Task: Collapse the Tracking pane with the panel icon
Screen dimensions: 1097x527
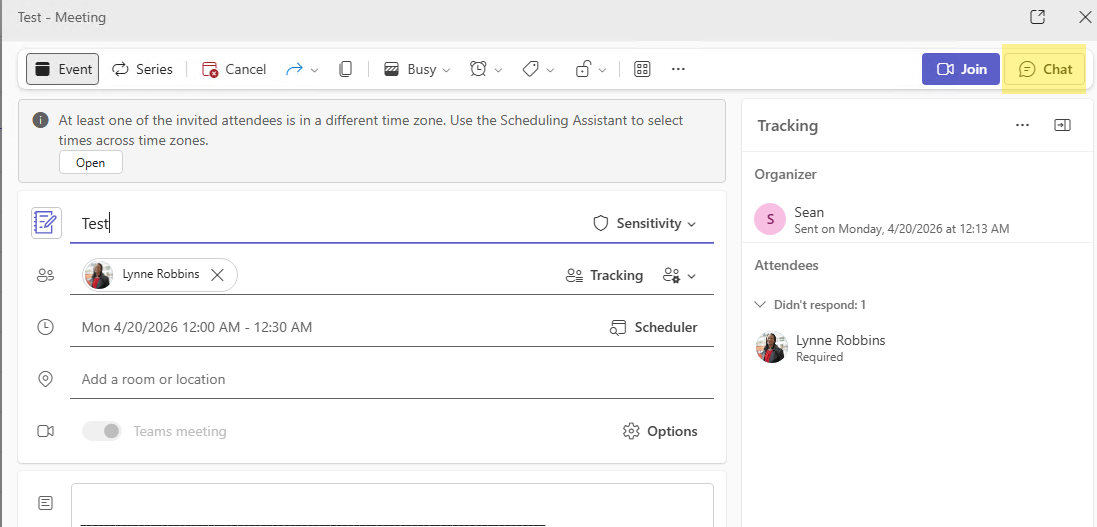Action: click(x=1062, y=125)
